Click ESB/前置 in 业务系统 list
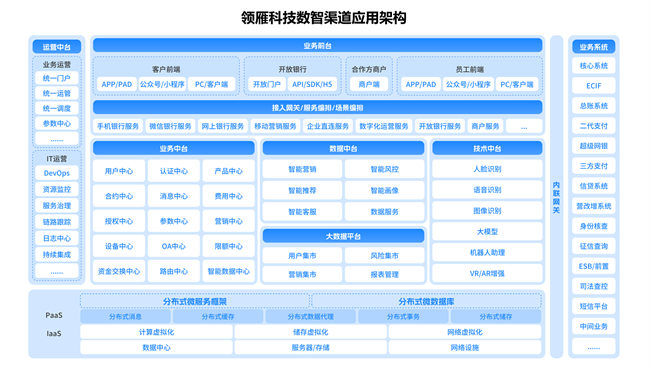This screenshot has height=367, width=650. [x=594, y=266]
